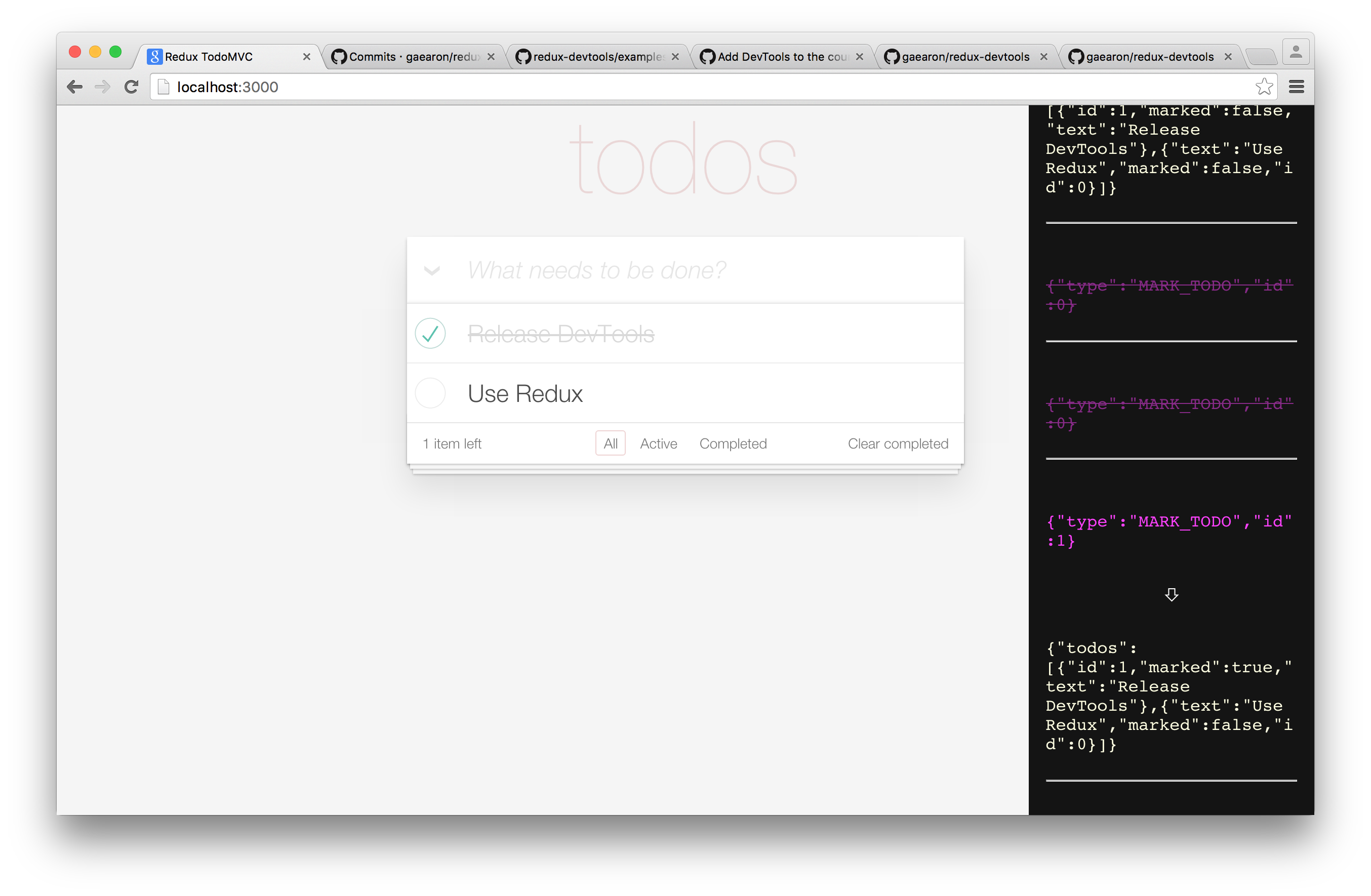The height and width of the screenshot is (896, 1371).
Task: Close the Redux TodoMVC tab
Action: click(x=306, y=57)
